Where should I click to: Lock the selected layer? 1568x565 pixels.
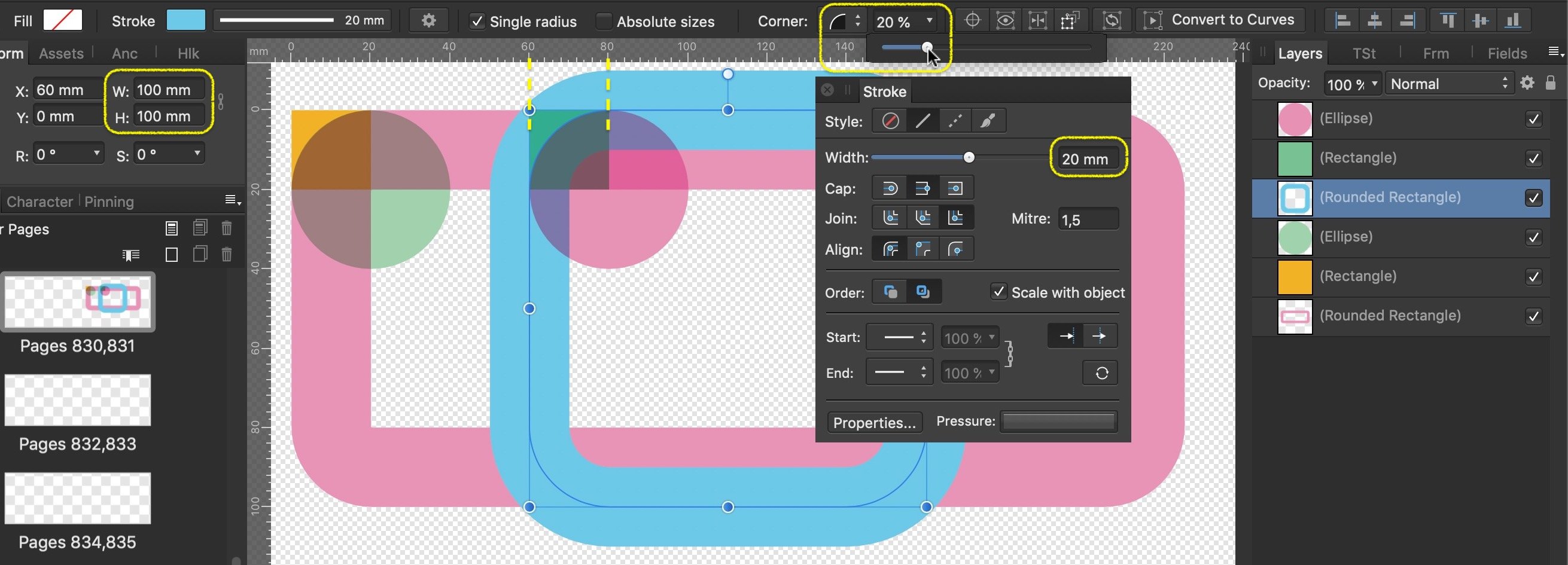click(1550, 83)
